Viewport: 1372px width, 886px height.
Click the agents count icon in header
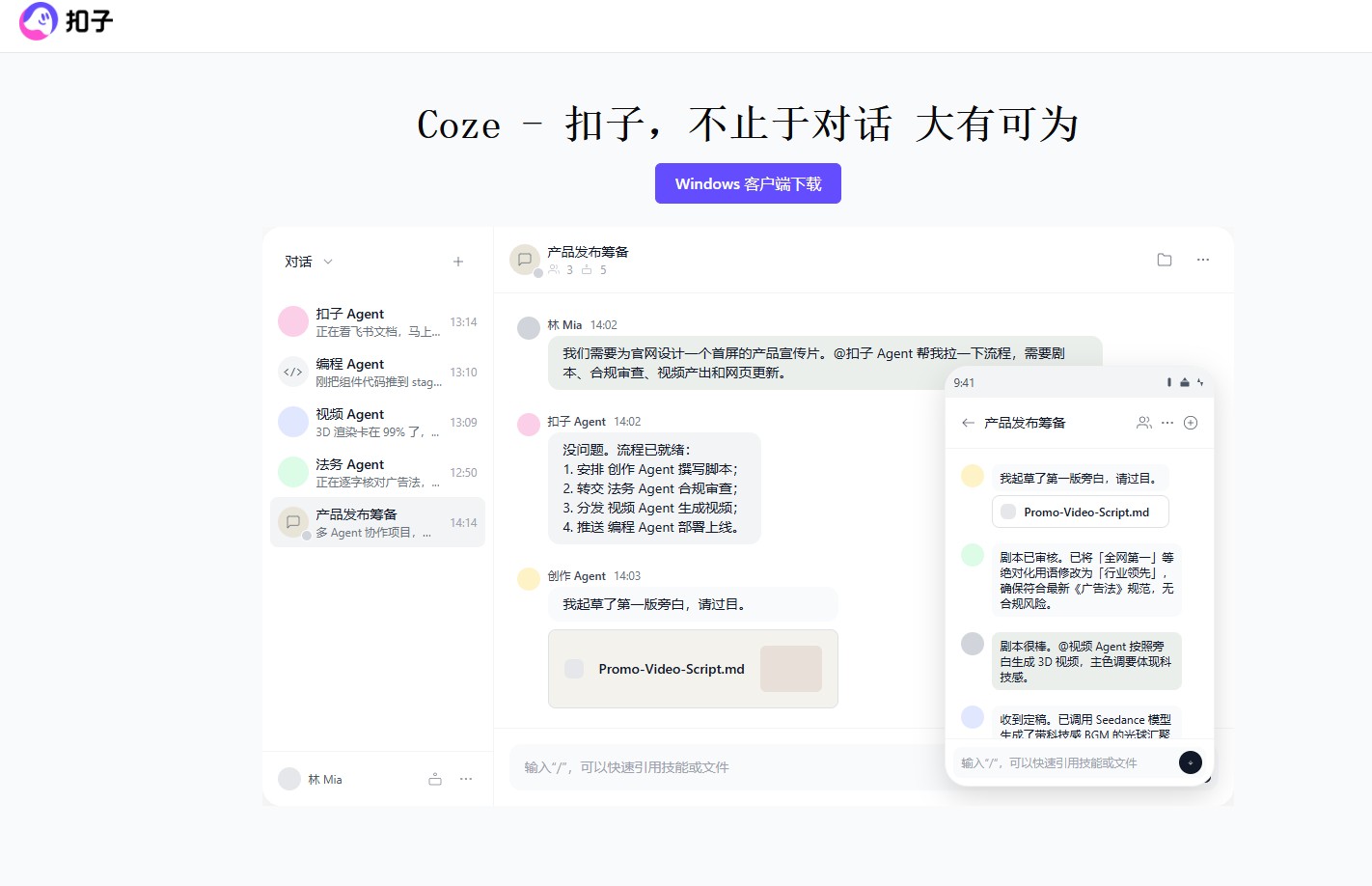point(587,270)
